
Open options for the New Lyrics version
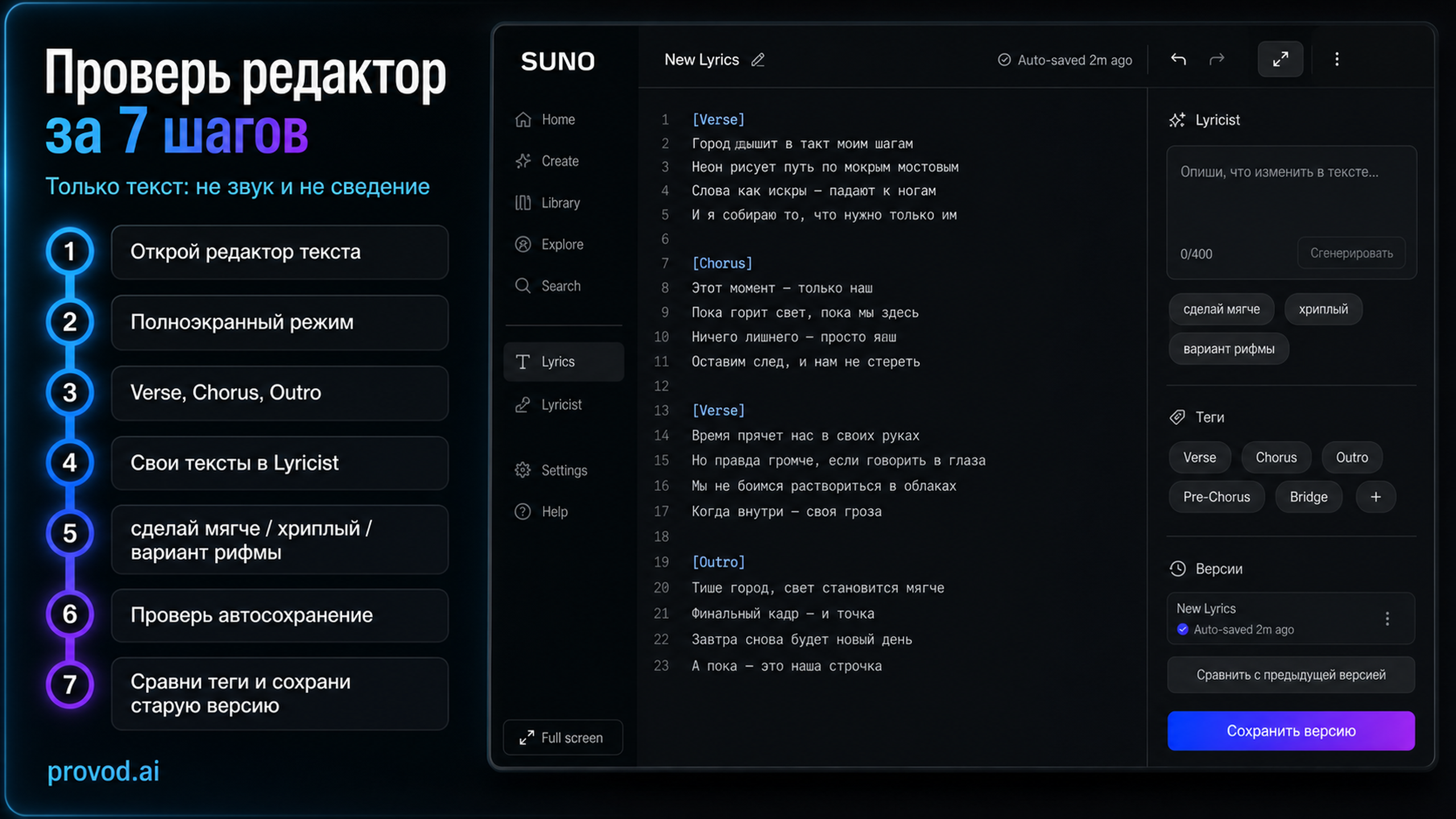pyautogui.click(x=1387, y=619)
